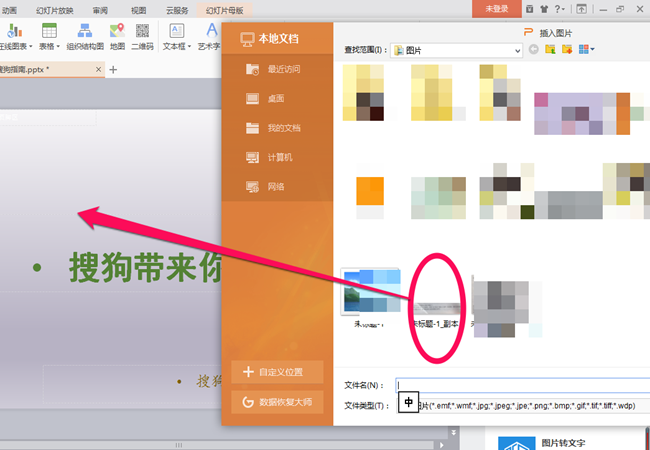Open the 视图 ribbon tab
The image size is (650, 450).
click(x=138, y=10)
